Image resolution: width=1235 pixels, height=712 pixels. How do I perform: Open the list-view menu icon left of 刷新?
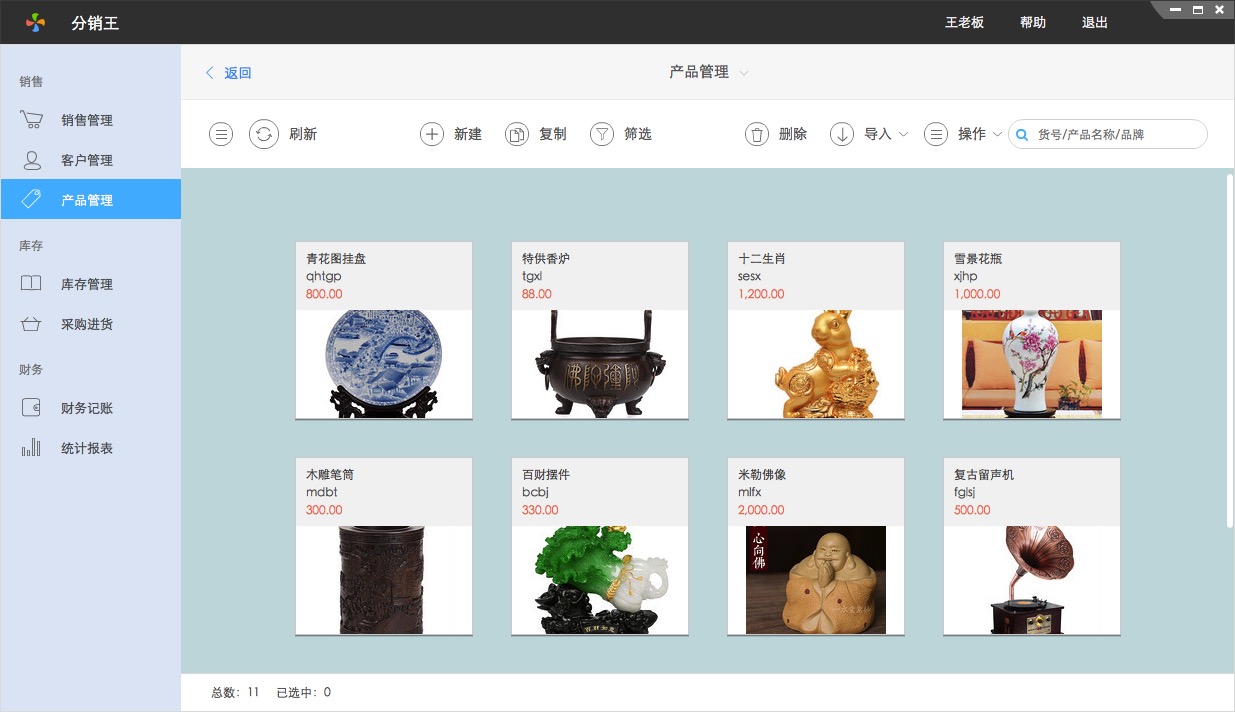tap(221, 134)
